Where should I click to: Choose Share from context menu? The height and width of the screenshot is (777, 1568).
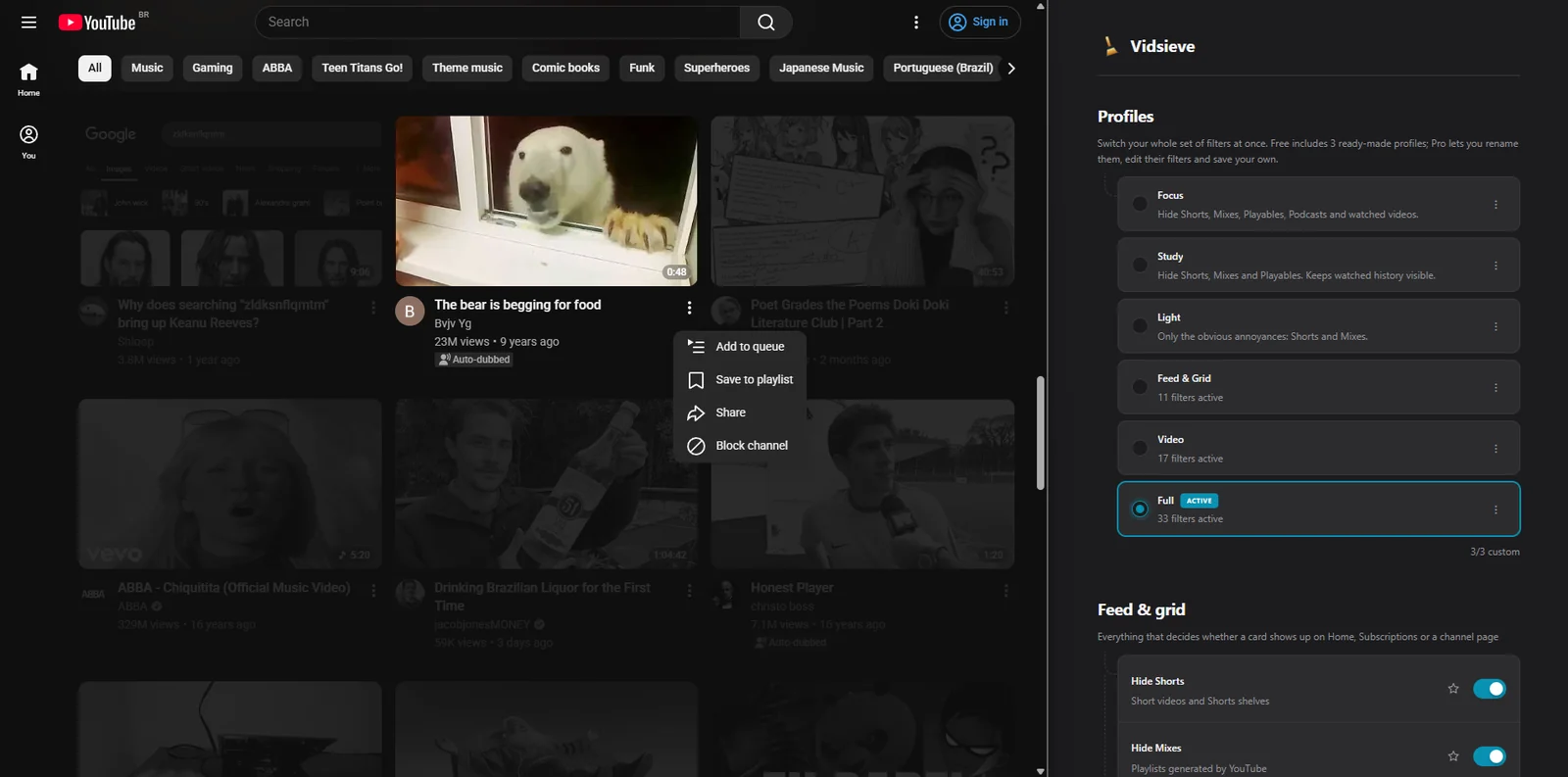tap(740, 413)
